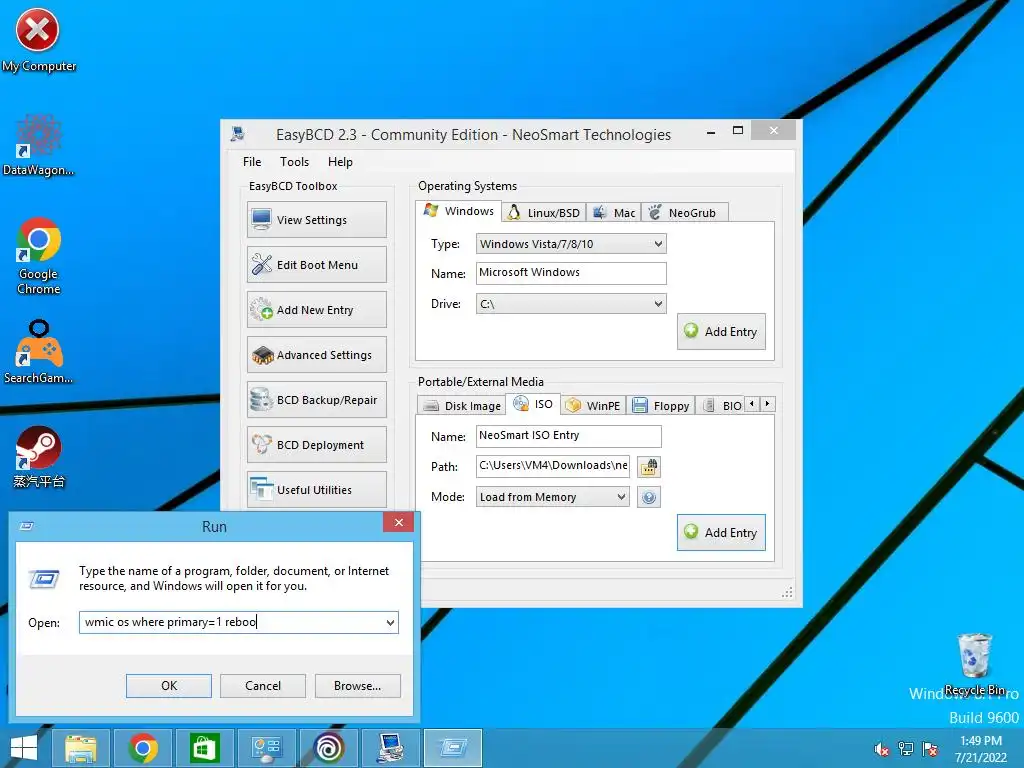The height and width of the screenshot is (768, 1024).
Task: Open Advanced Settings in toolbox
Action: [317, 355]
